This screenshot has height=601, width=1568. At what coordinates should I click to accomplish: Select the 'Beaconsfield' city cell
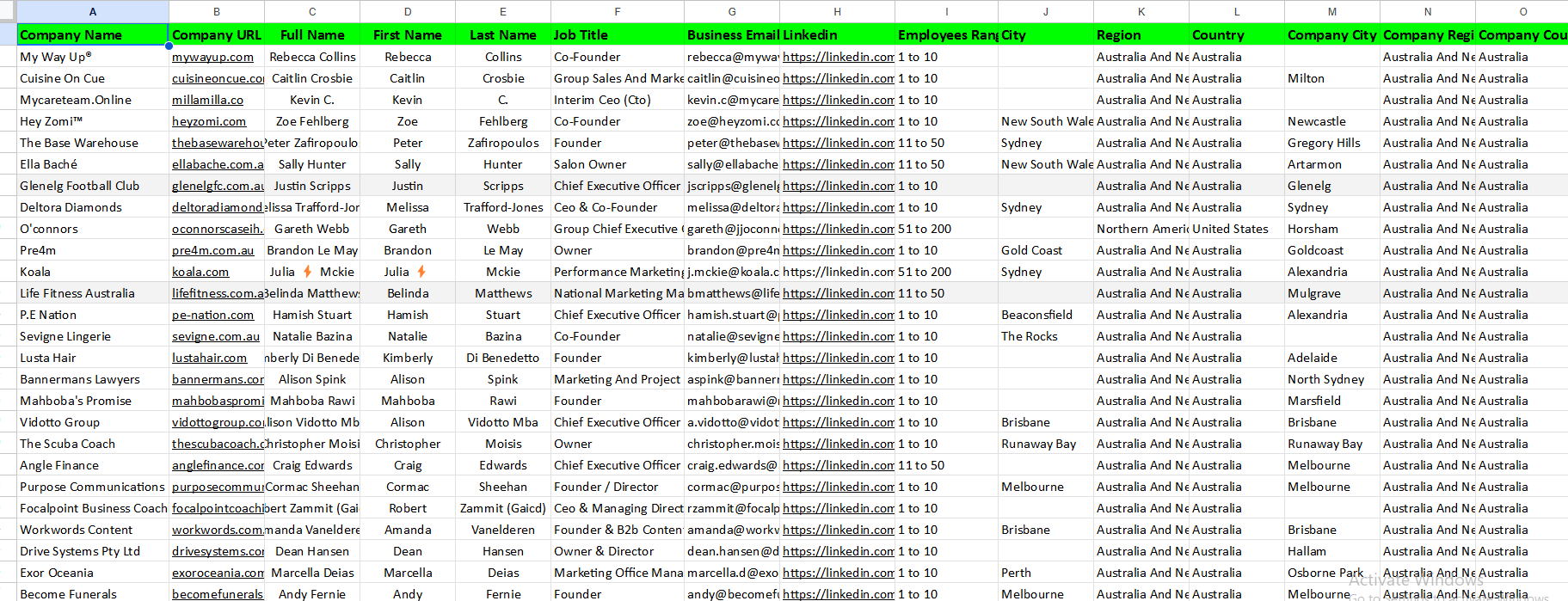[1046, 315]
